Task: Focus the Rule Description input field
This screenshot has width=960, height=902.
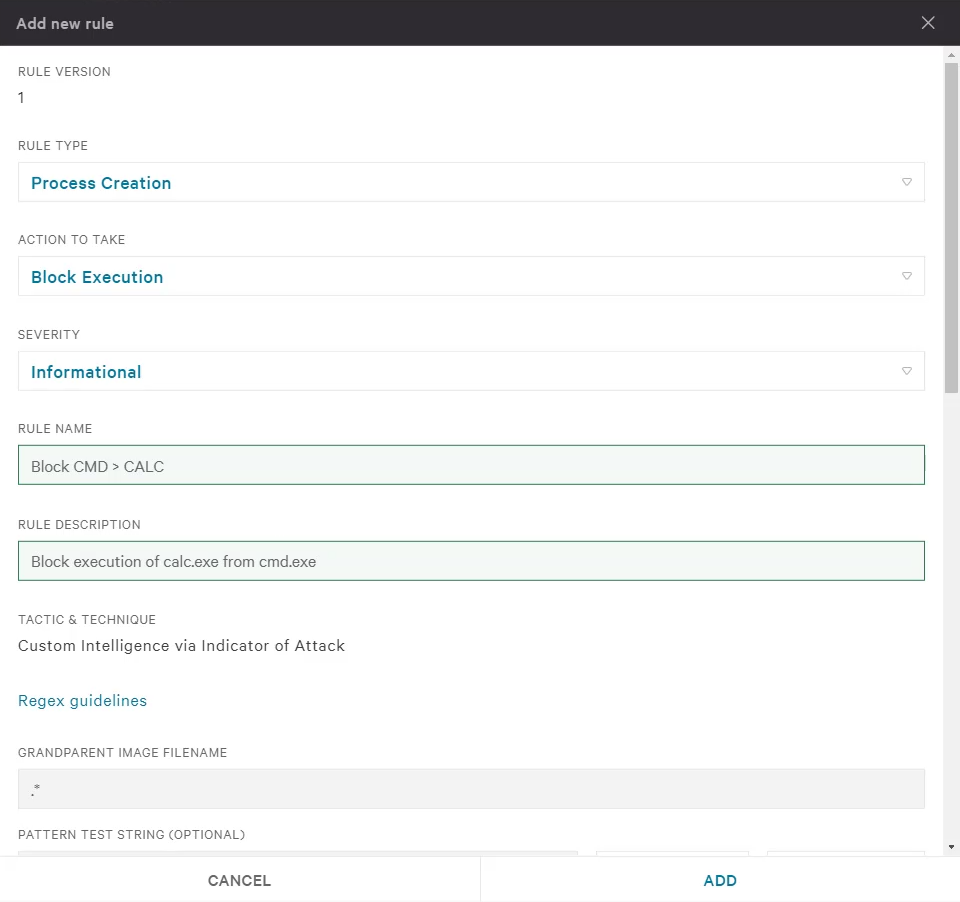Action: tap(471, 561)
